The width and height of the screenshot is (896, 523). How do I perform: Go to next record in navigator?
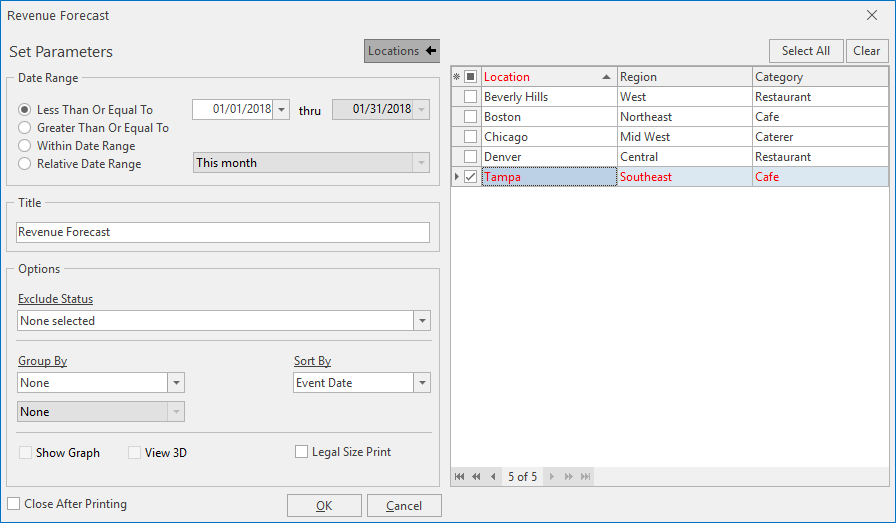551,477
